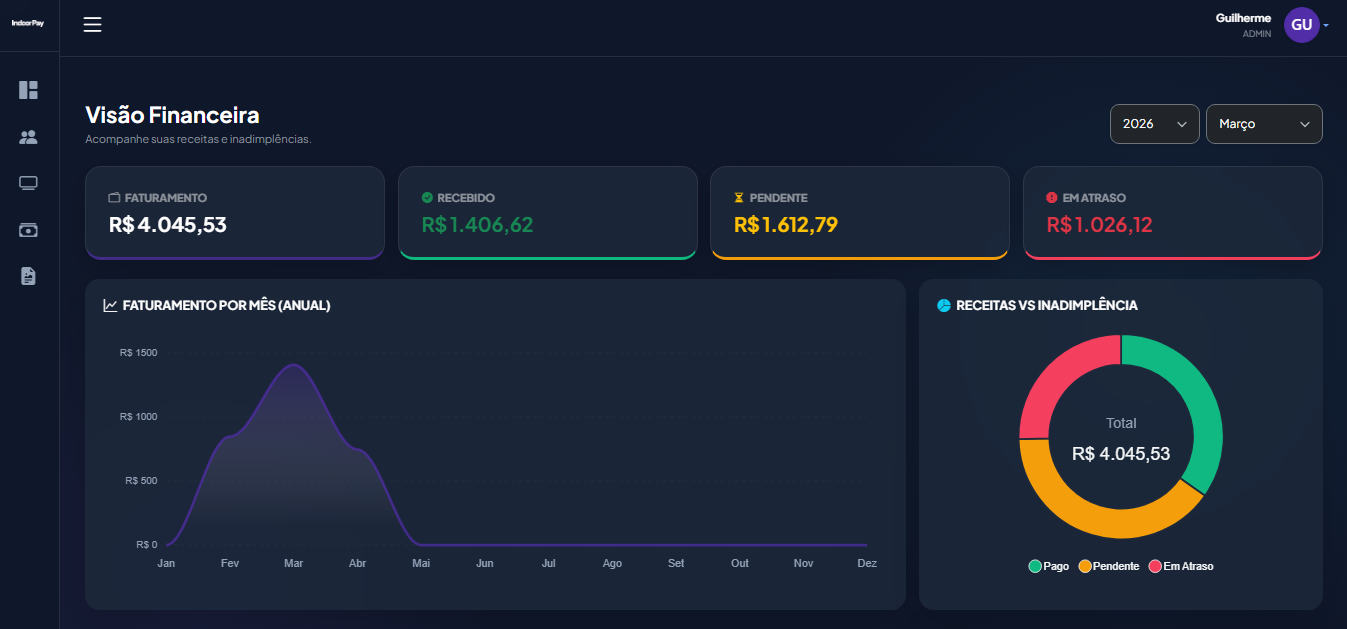Select the clients (people) icon in sidebar
Screen dimensions: 1347x629
28,137
